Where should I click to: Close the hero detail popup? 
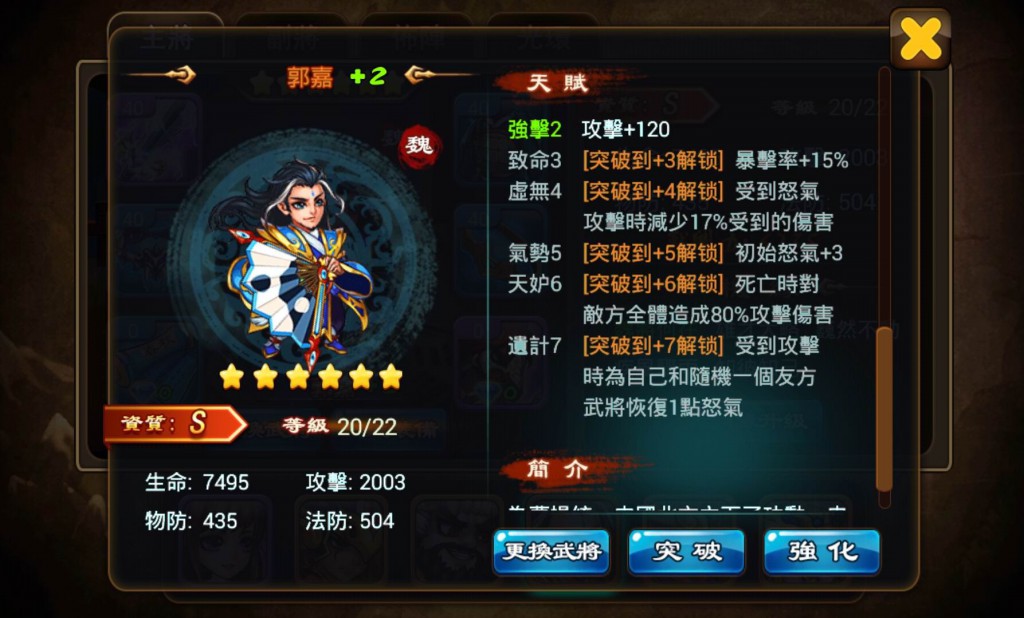coord(920,39)
